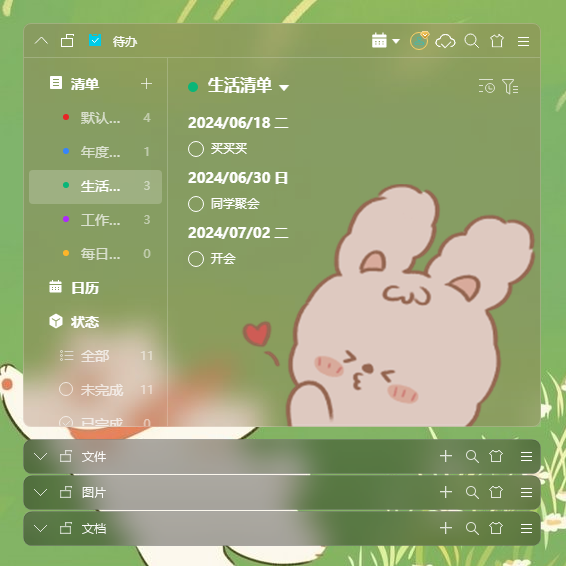
Task: Open skin shirt icon in 图片 panel
Action: [x=496, y=492]
